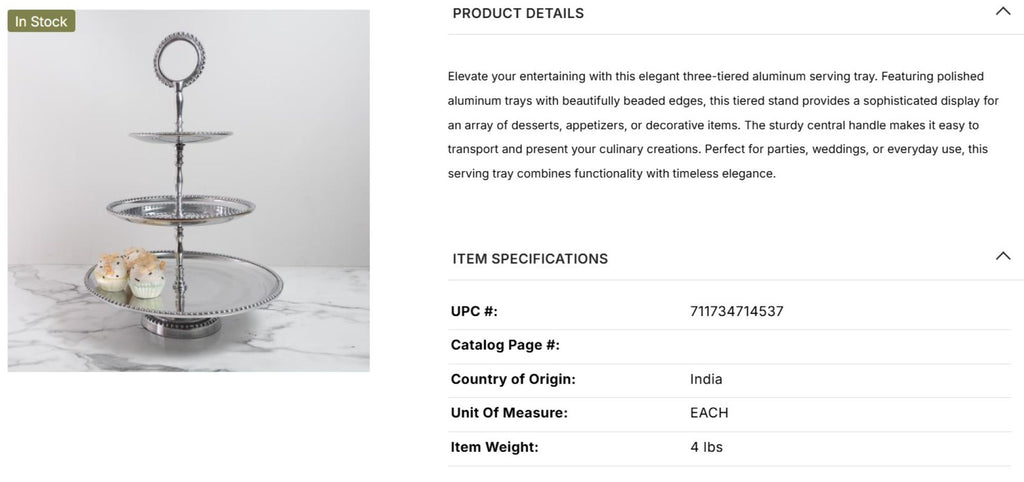Click the Catalog Page # label
Image resolution: width=1024 pixels, height=482 pixels.
tap(505, 345)
